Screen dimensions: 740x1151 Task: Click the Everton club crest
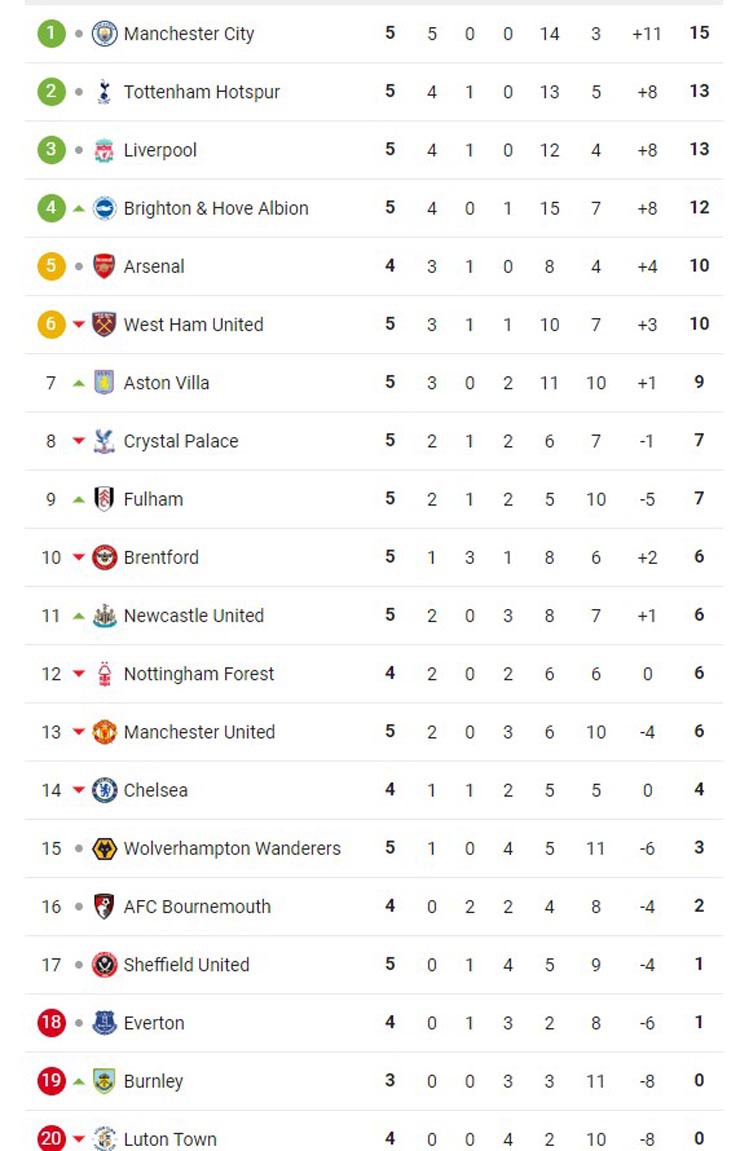[104, 1022]
